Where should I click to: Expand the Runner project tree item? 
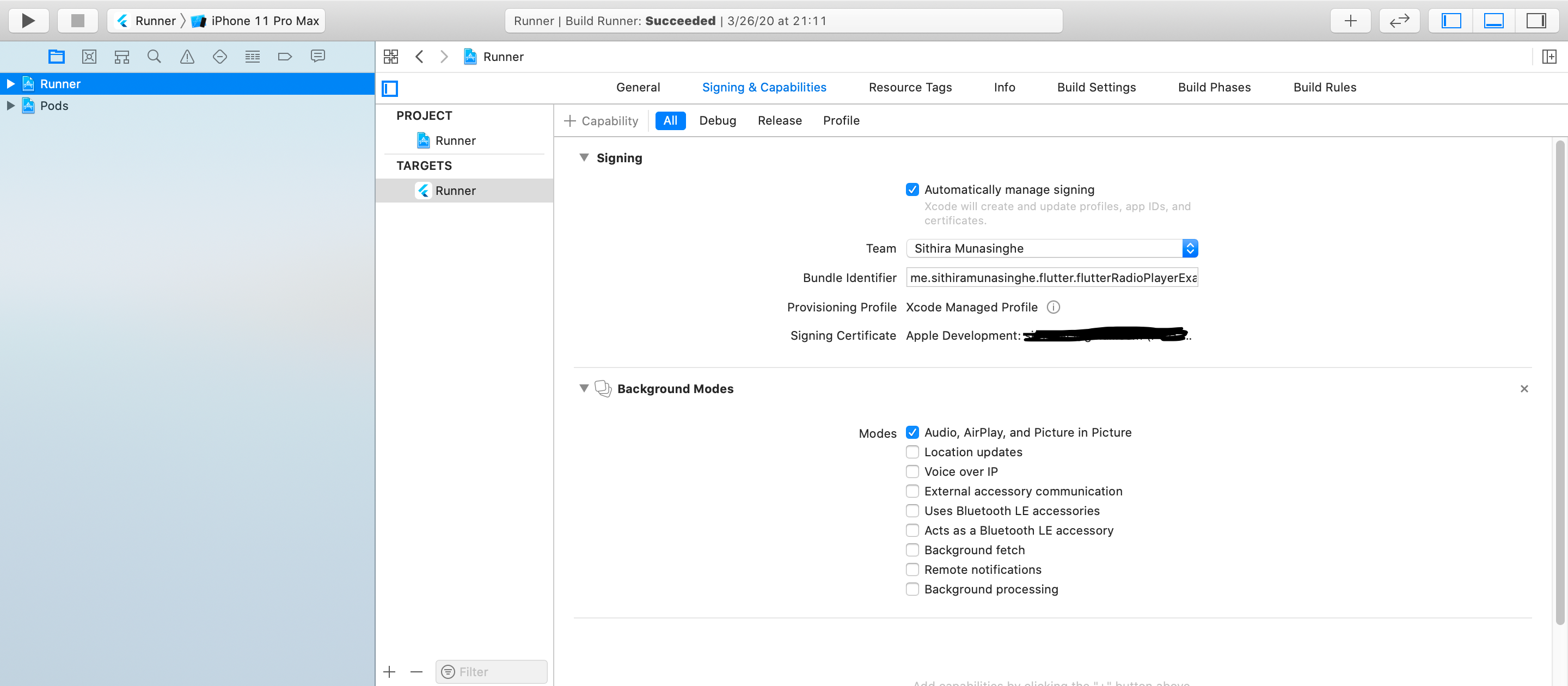(9, 83)
